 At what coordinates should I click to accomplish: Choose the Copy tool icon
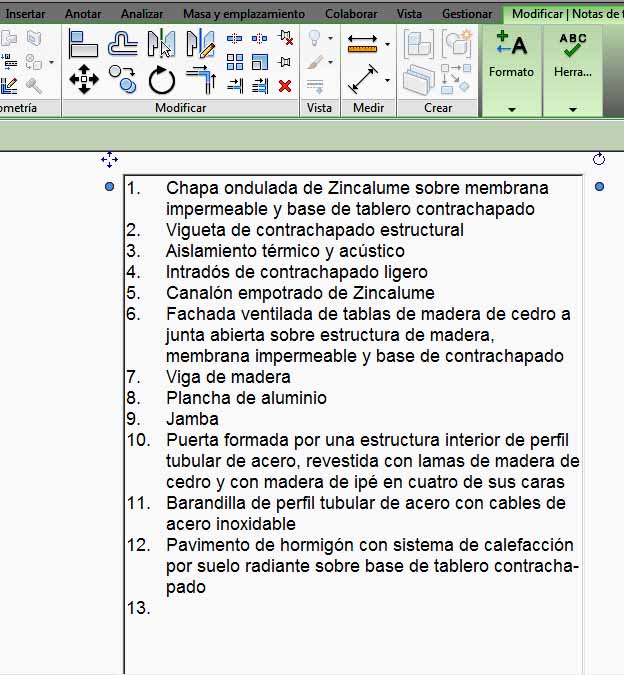(x=122, y=80)
